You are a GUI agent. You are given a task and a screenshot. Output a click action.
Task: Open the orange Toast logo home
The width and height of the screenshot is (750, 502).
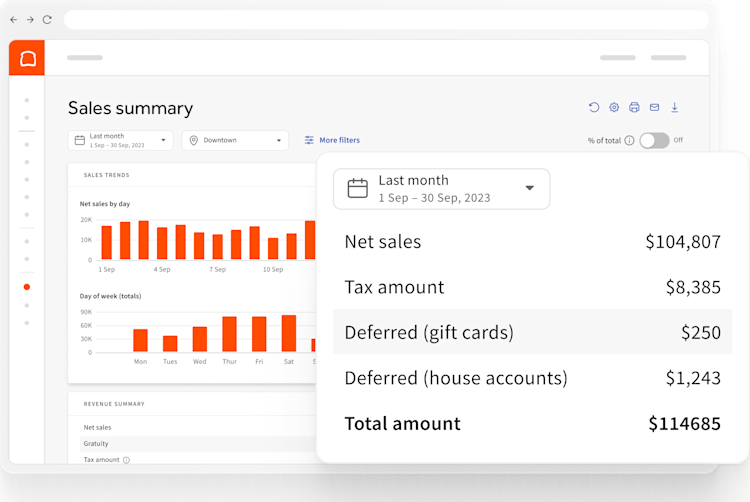[27, 58]
